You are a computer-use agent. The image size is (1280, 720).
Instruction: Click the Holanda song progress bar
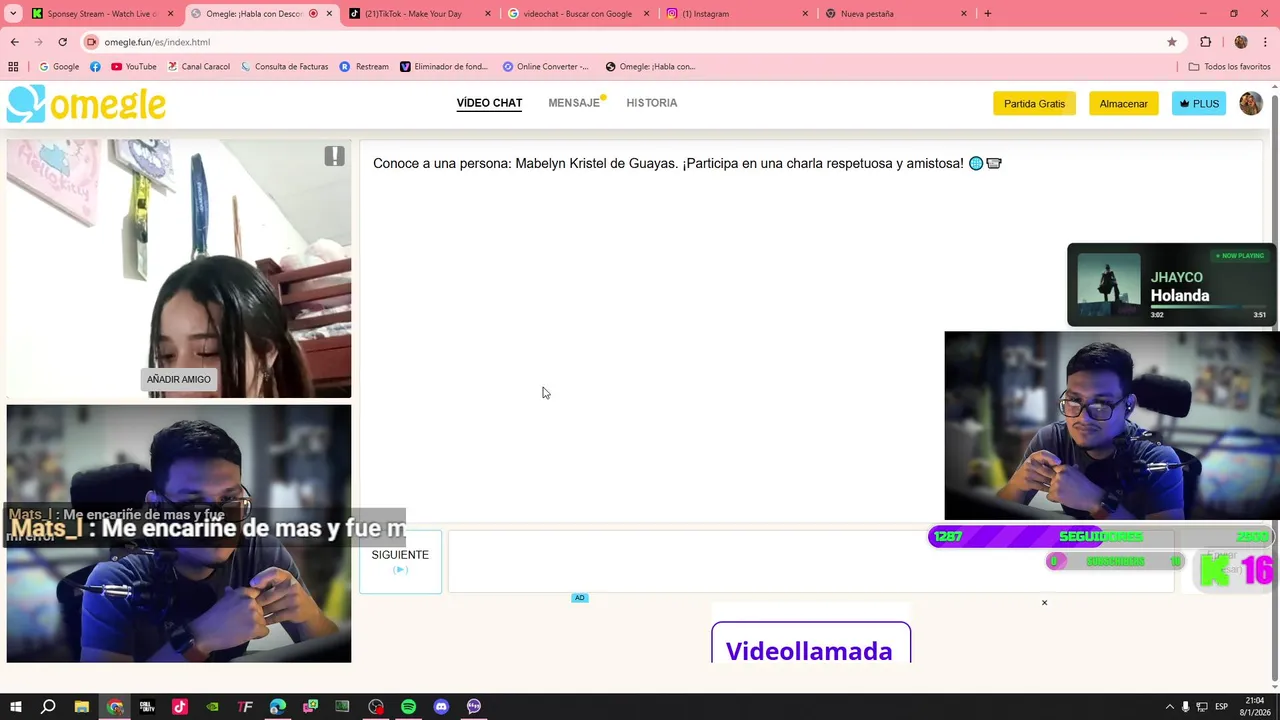(1208, 306)
